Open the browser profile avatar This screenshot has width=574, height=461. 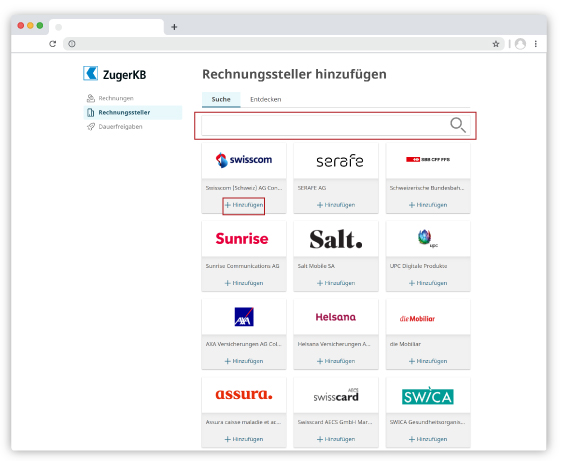pos(520,44)
